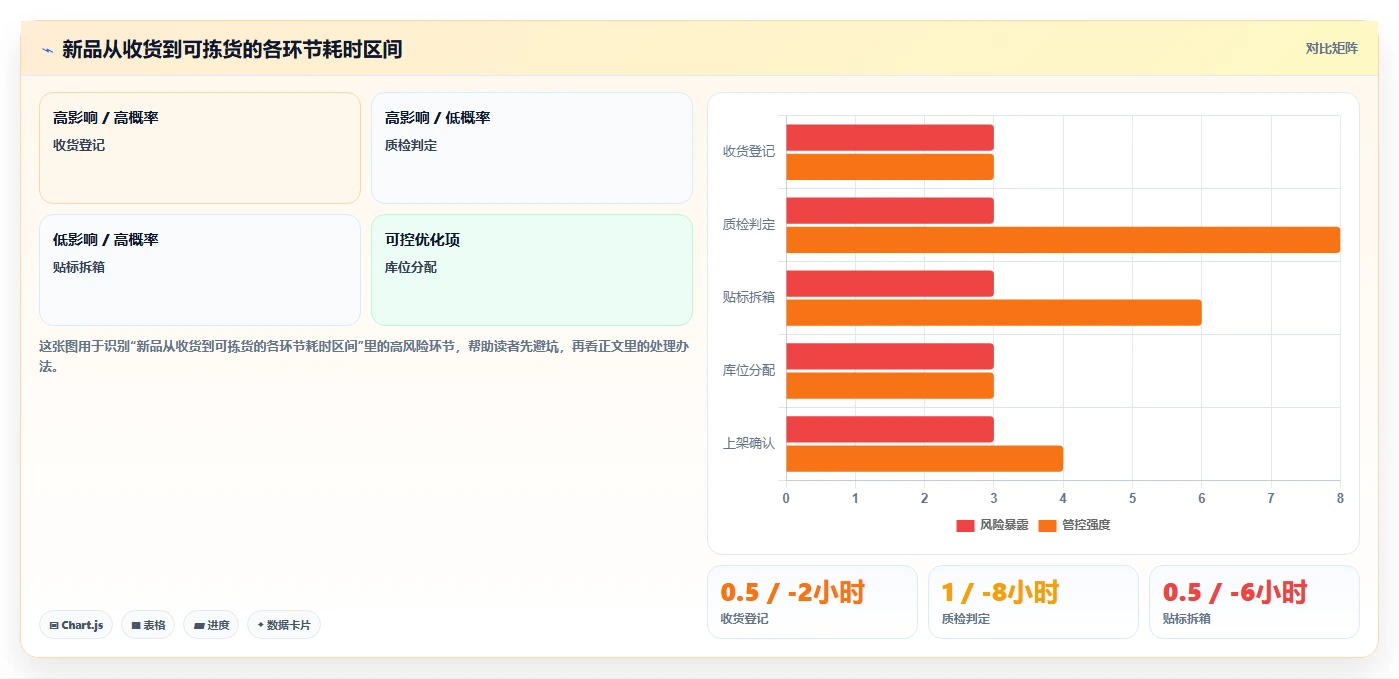The image size is (1399, 679).
Task: Open the 0.5 / -6小时 data card
Action: (x=1254, y=602)
